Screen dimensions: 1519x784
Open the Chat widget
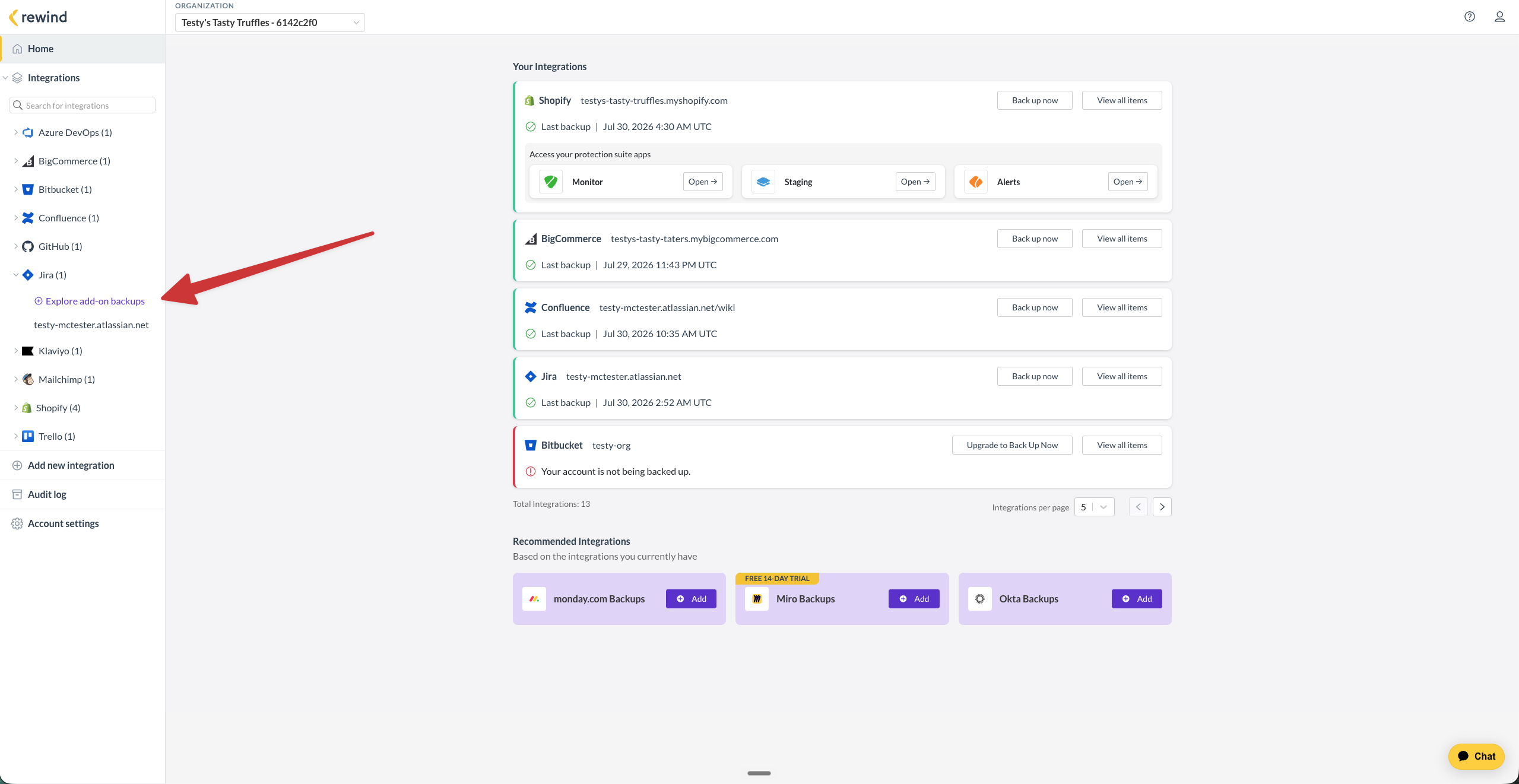tap(1476, 756)
